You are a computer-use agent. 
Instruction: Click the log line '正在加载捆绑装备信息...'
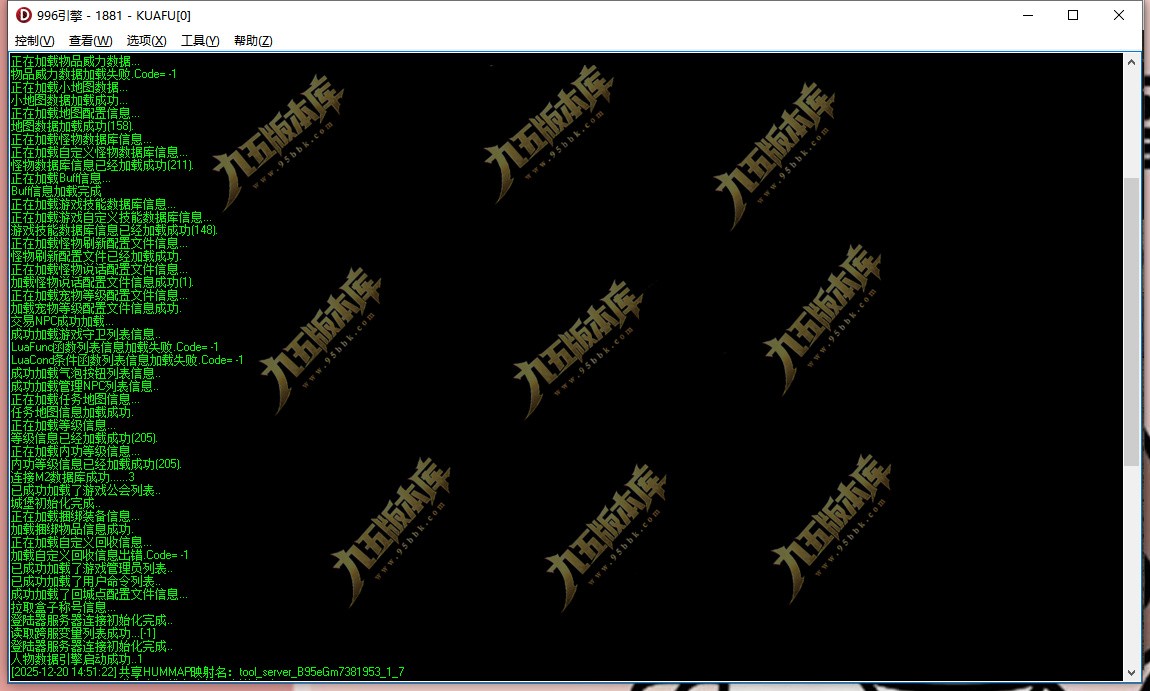[x=75, y=517]
